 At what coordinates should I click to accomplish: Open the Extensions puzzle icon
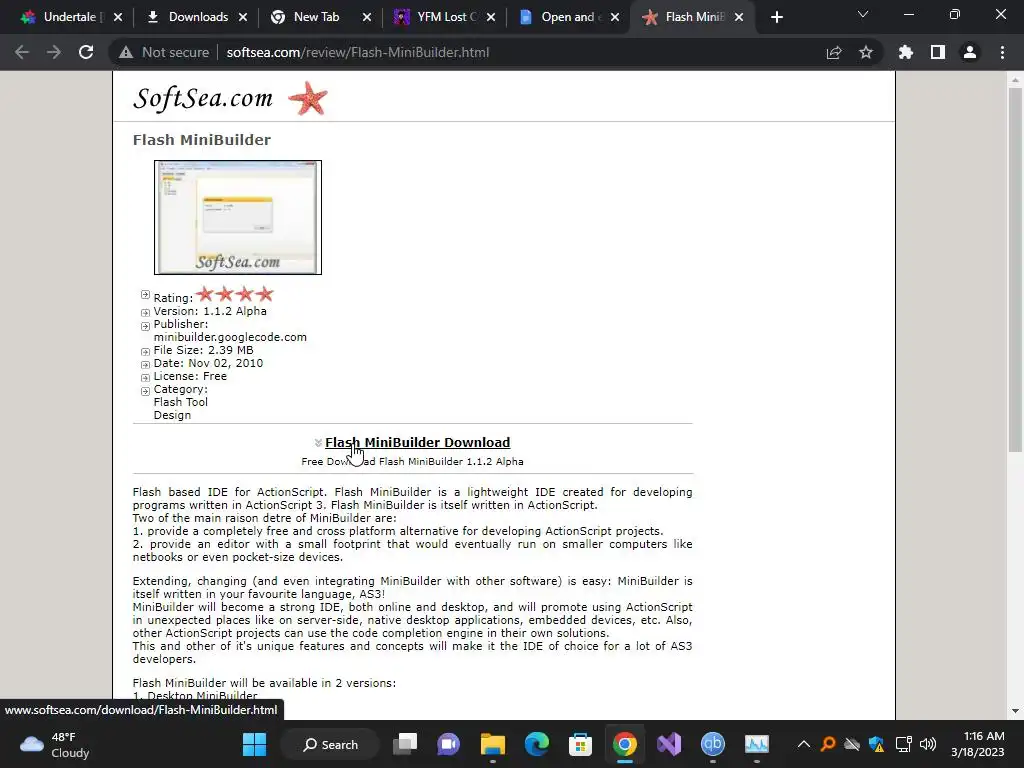(x=906, y=52)
